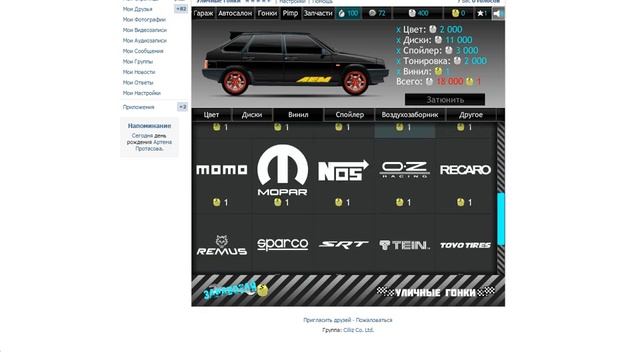Select the O.Z Racing vinyl logo
640x360 pixels.
coord(404,169)
